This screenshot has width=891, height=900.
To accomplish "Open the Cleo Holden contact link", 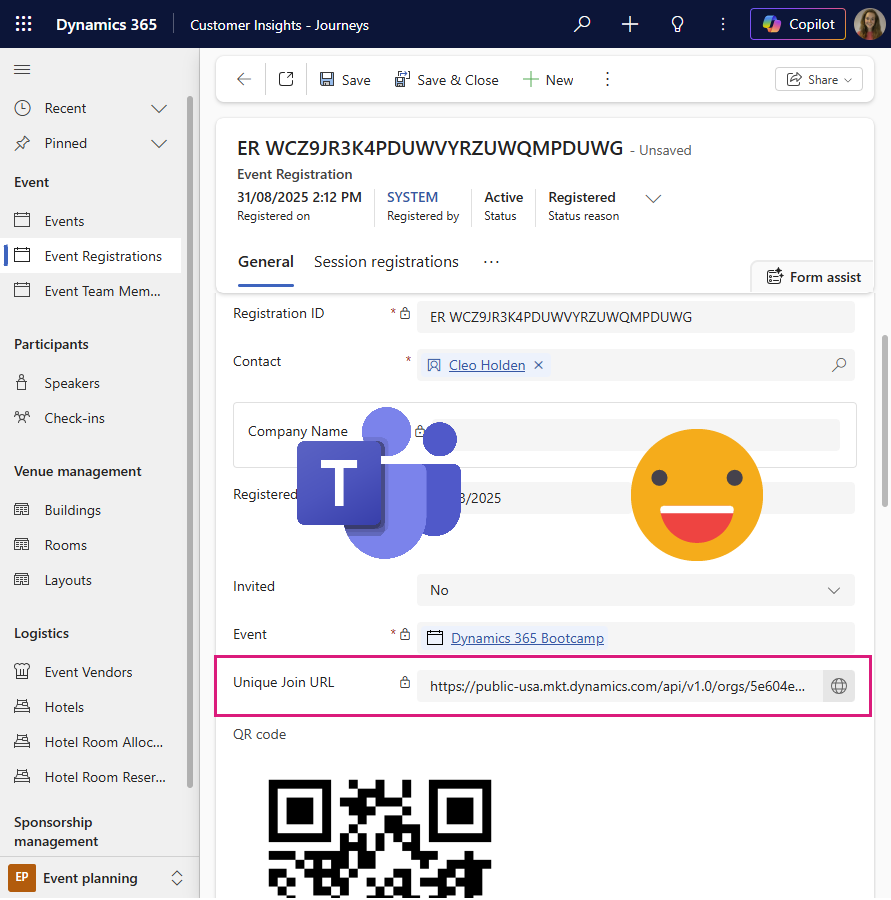I will pos(489,365).
